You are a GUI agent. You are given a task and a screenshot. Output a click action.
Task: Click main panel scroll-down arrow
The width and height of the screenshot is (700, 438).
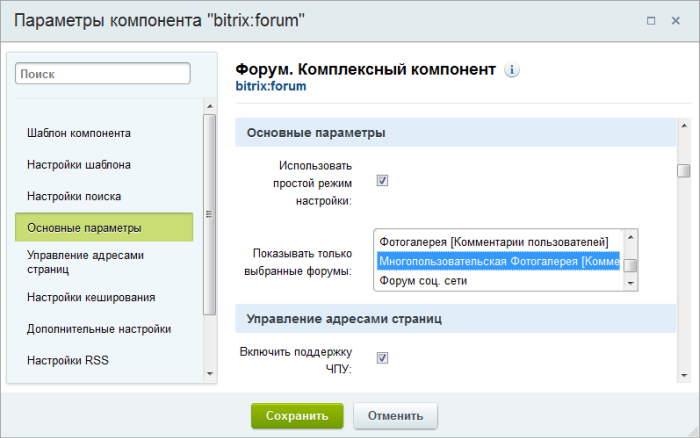point(684,376)
